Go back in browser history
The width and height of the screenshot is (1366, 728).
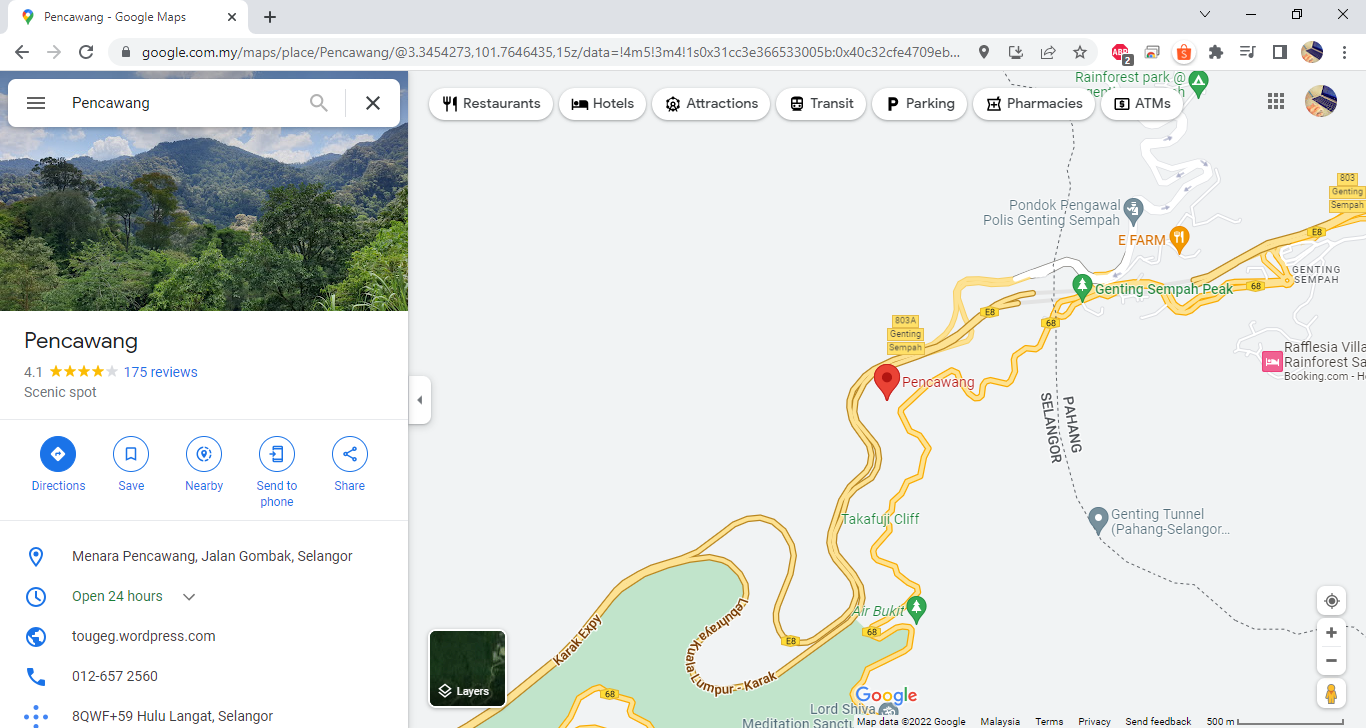click(x=22, y=52)
